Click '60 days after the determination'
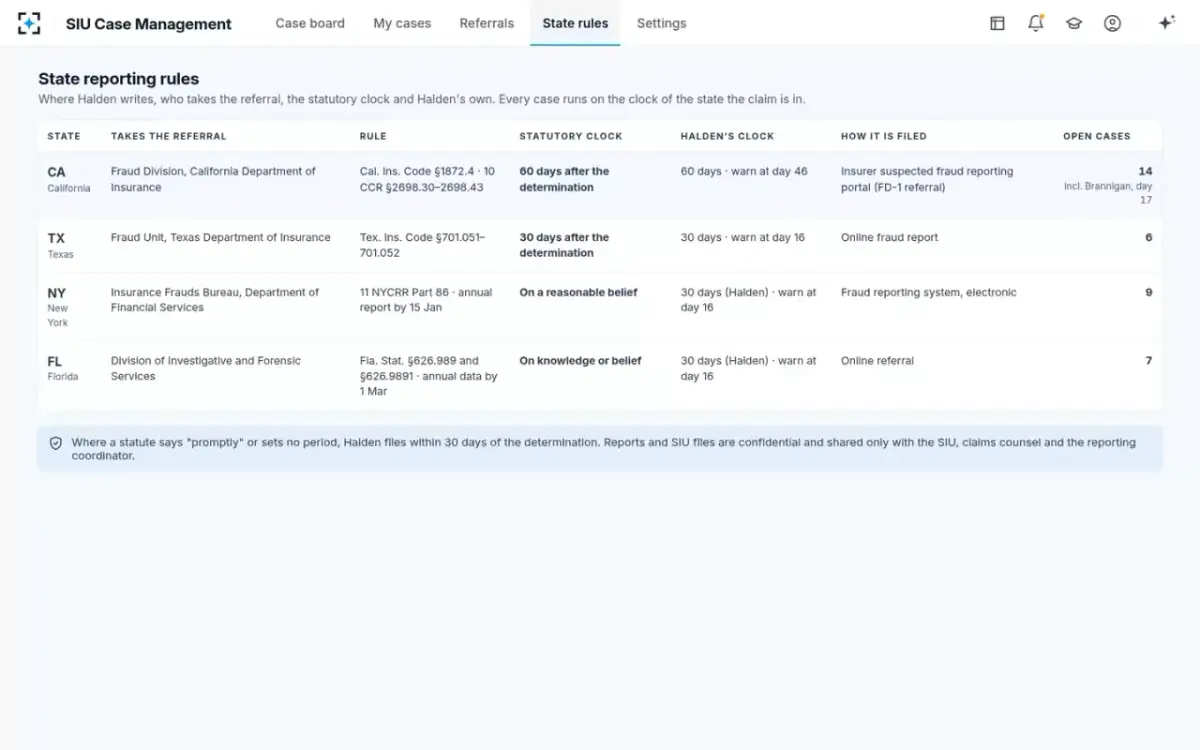The width and height of the screenshot is (1200, 750). 564,179
